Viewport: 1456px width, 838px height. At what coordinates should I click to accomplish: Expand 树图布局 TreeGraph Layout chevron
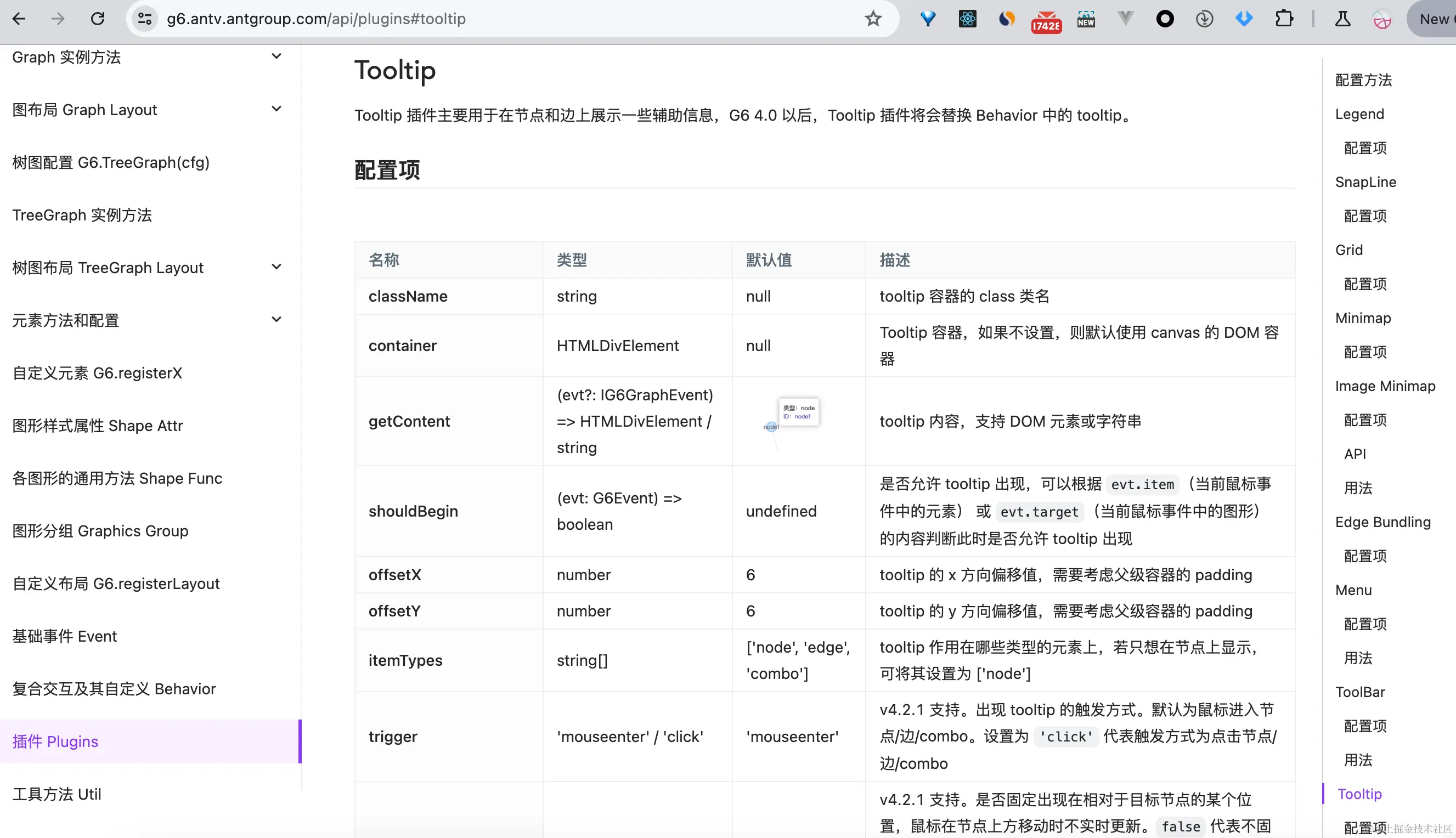click(276, 267)
